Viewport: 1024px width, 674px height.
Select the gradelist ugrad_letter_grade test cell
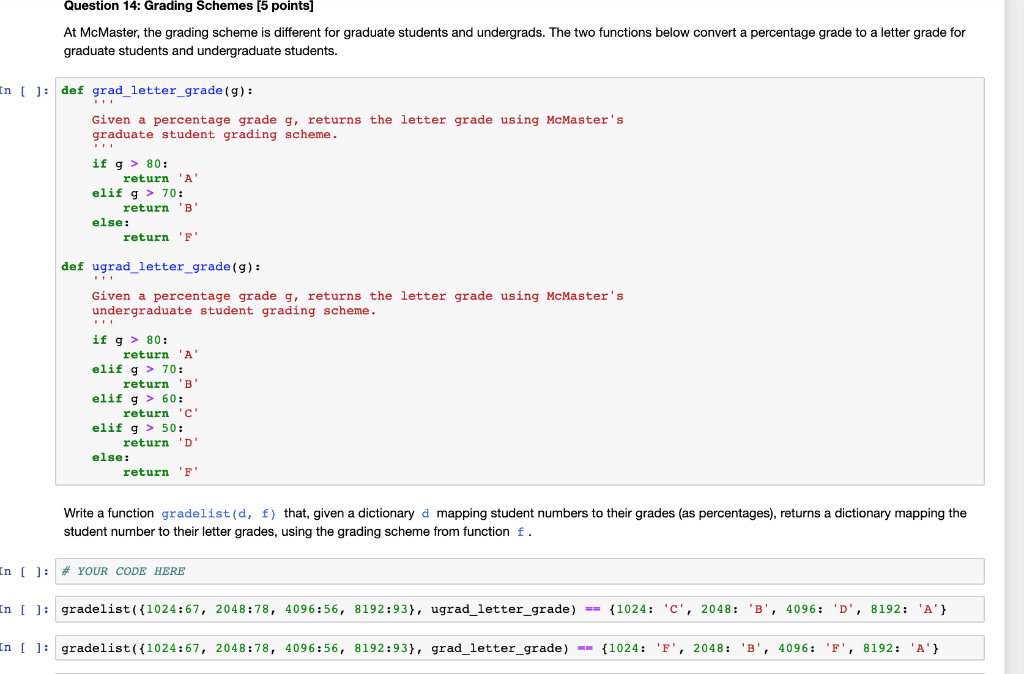click(520, 609)
